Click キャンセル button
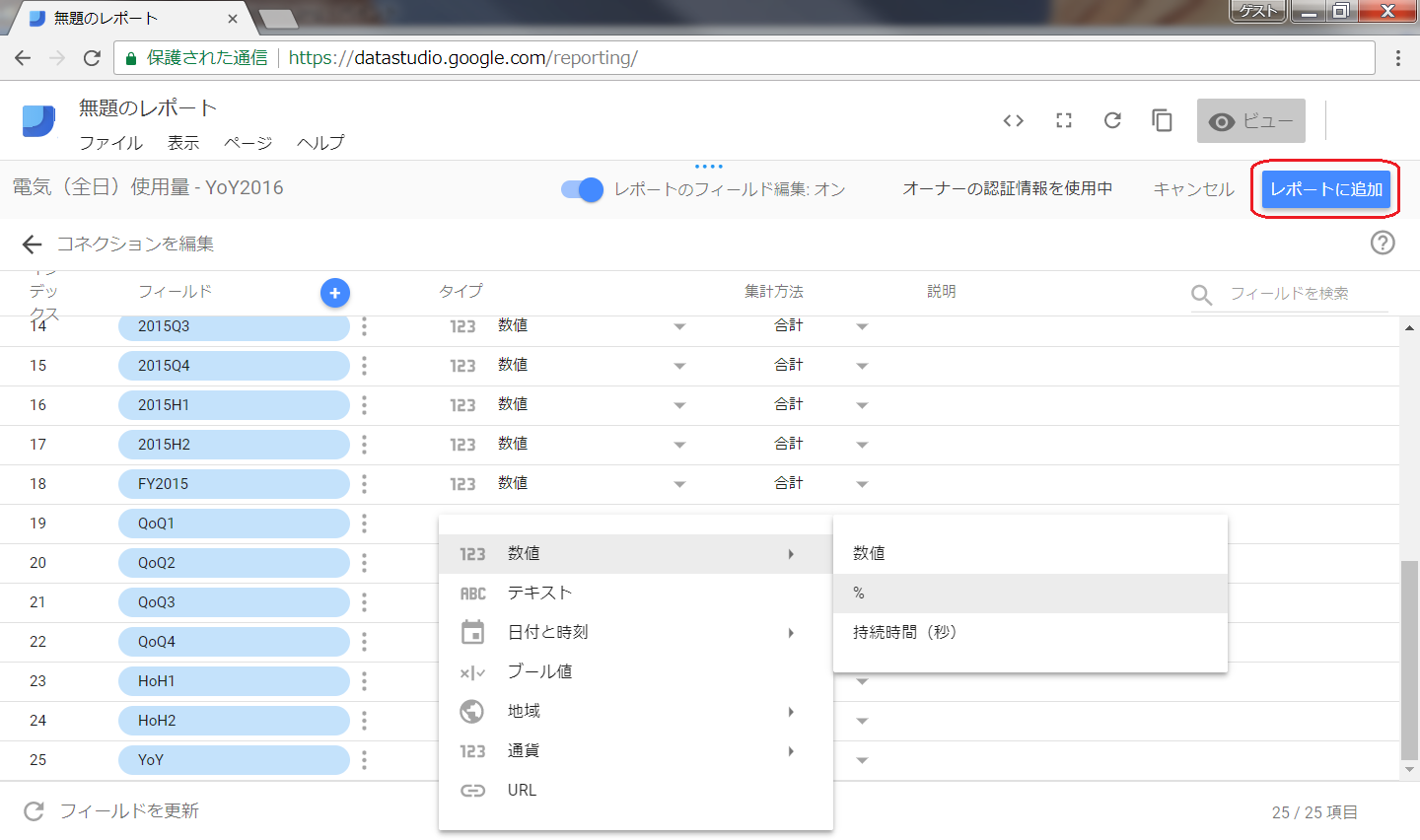1420x840 pixels. pyautogui.click(x=1193, y=189)
